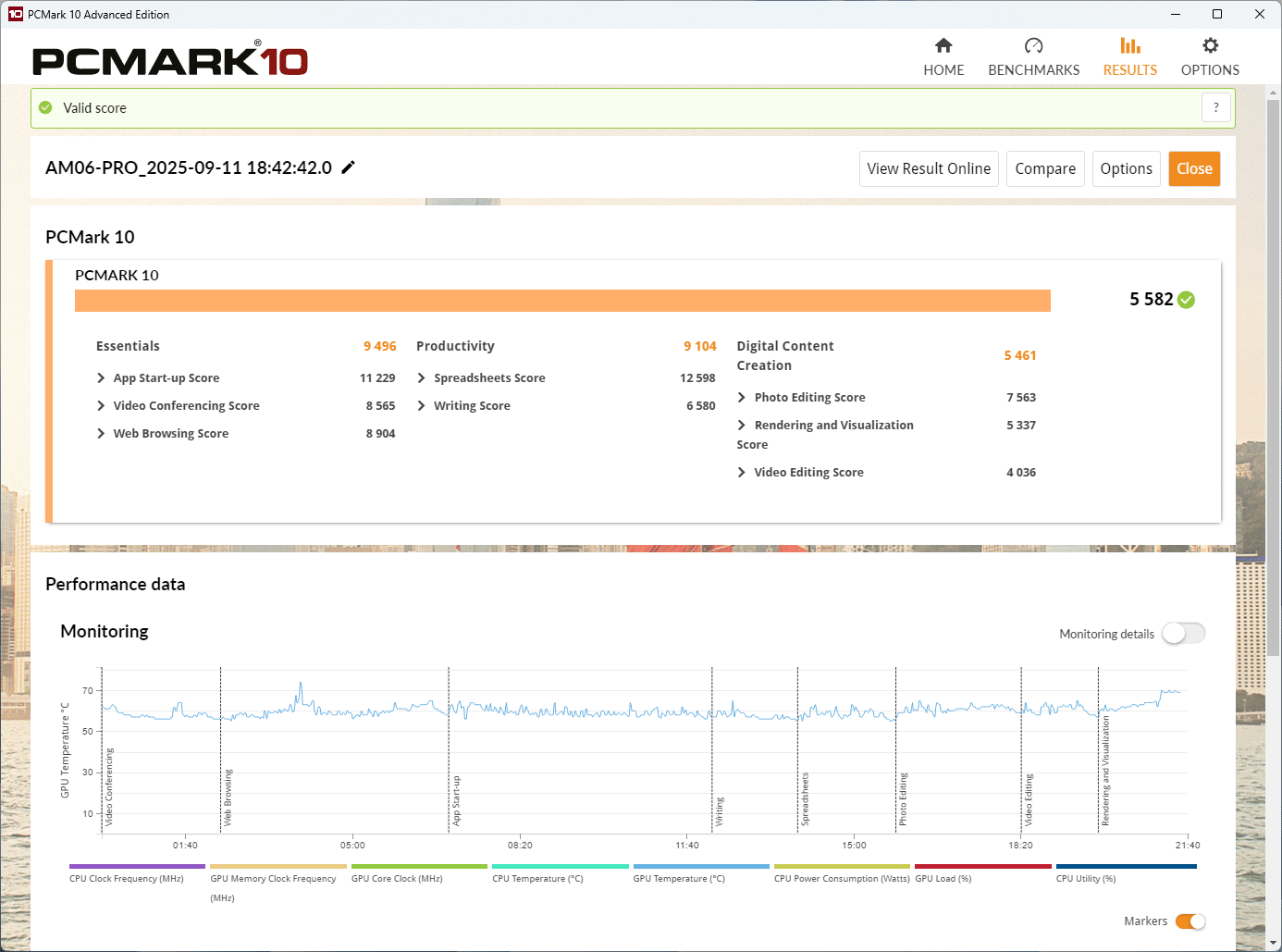Open Options via the gear icon

(1210, 46)
